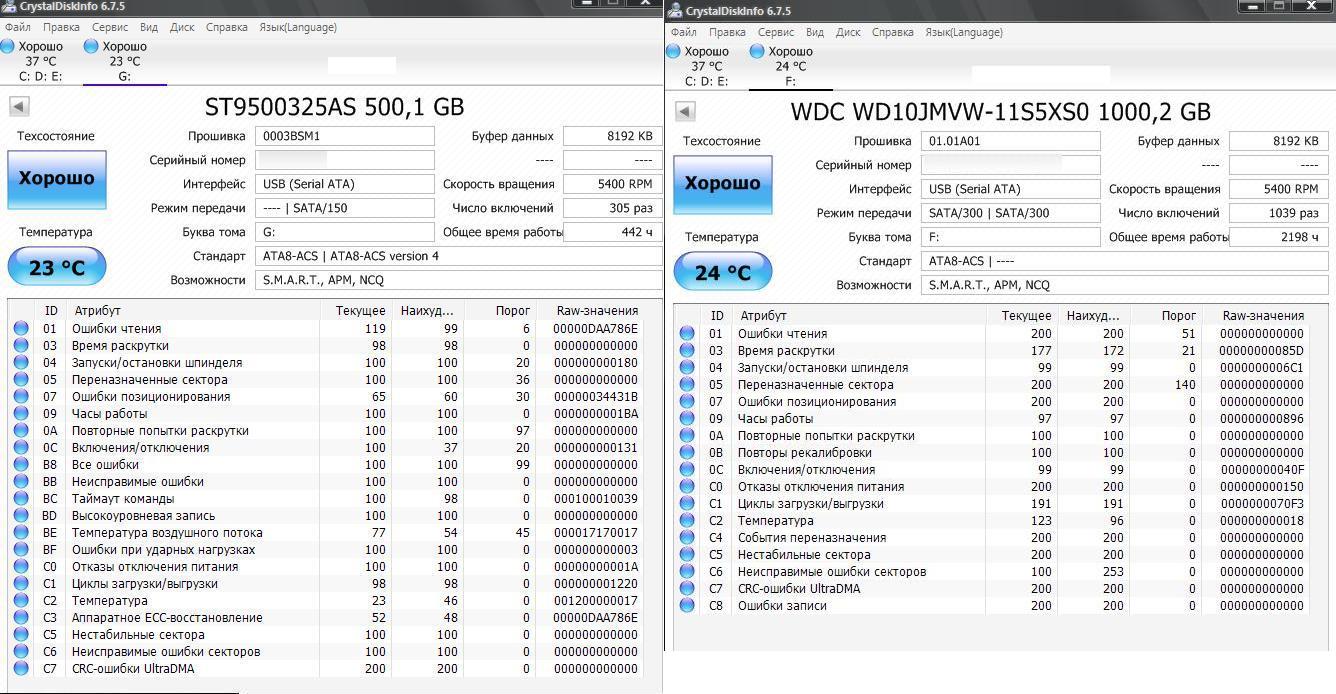
Task: Click Режим передачи field SATA/300 | SATA/300
Action: point(1011,213)
